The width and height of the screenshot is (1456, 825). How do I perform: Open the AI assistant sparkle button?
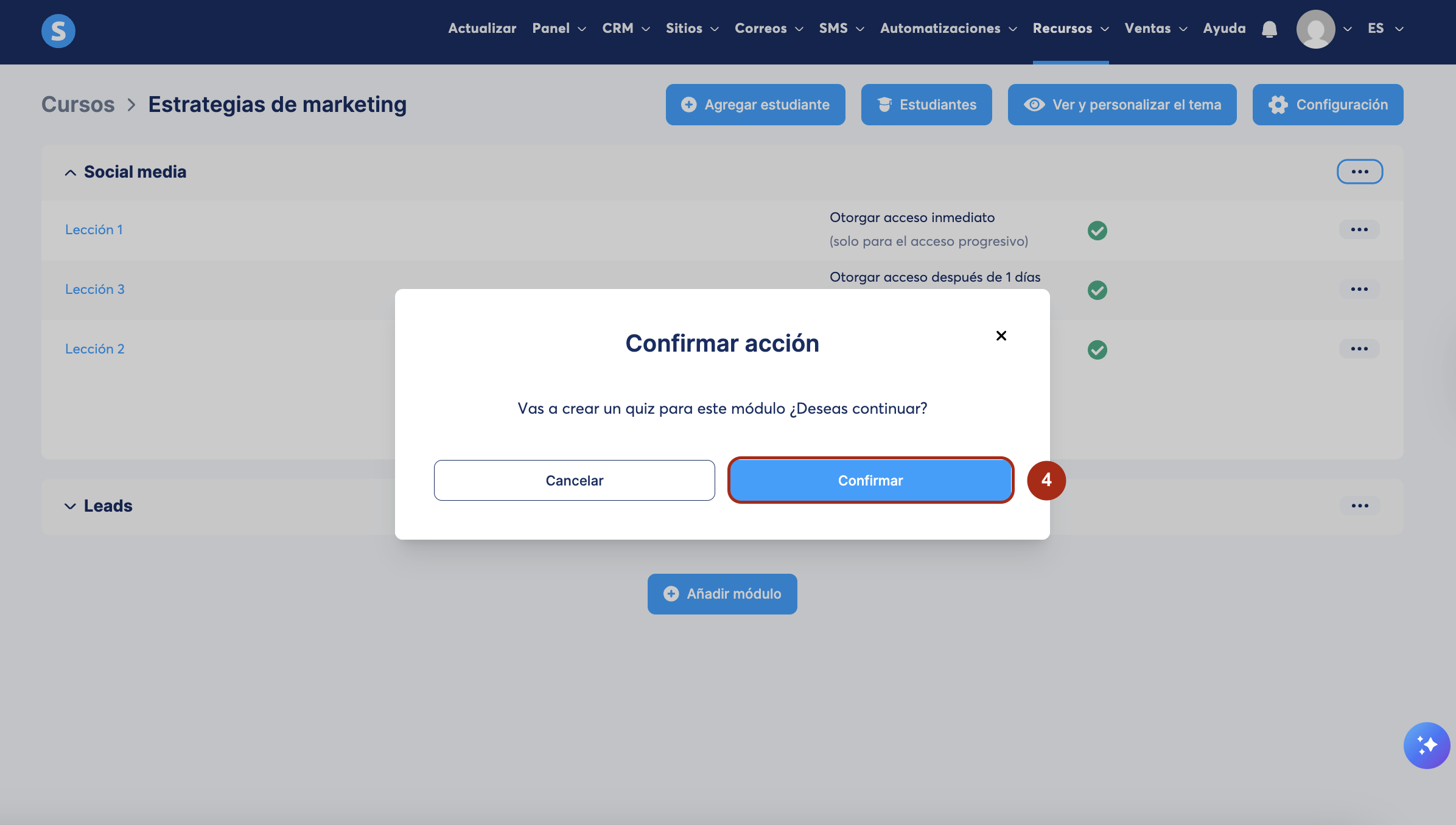(1426, 745)
